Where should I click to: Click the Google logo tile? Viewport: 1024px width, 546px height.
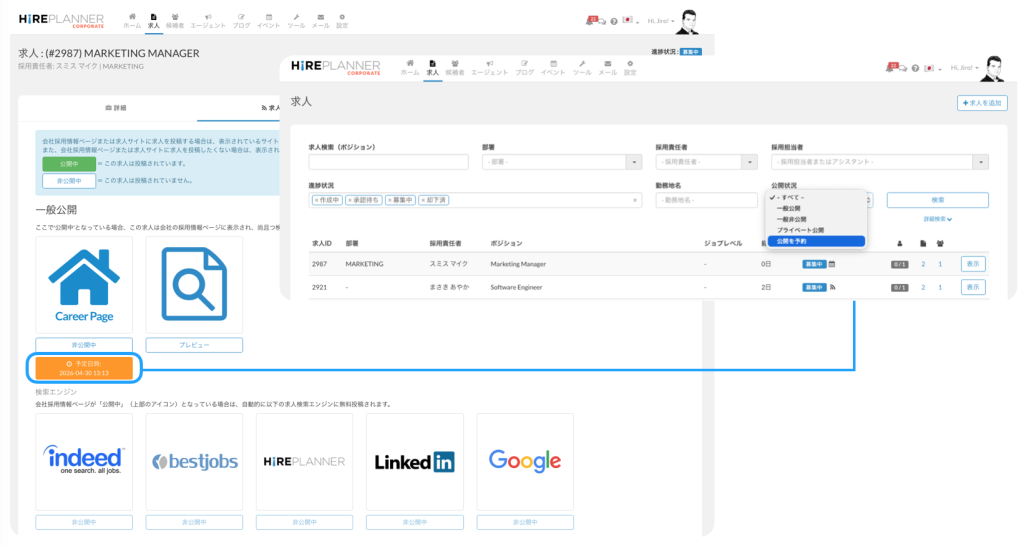coord(524,461)
